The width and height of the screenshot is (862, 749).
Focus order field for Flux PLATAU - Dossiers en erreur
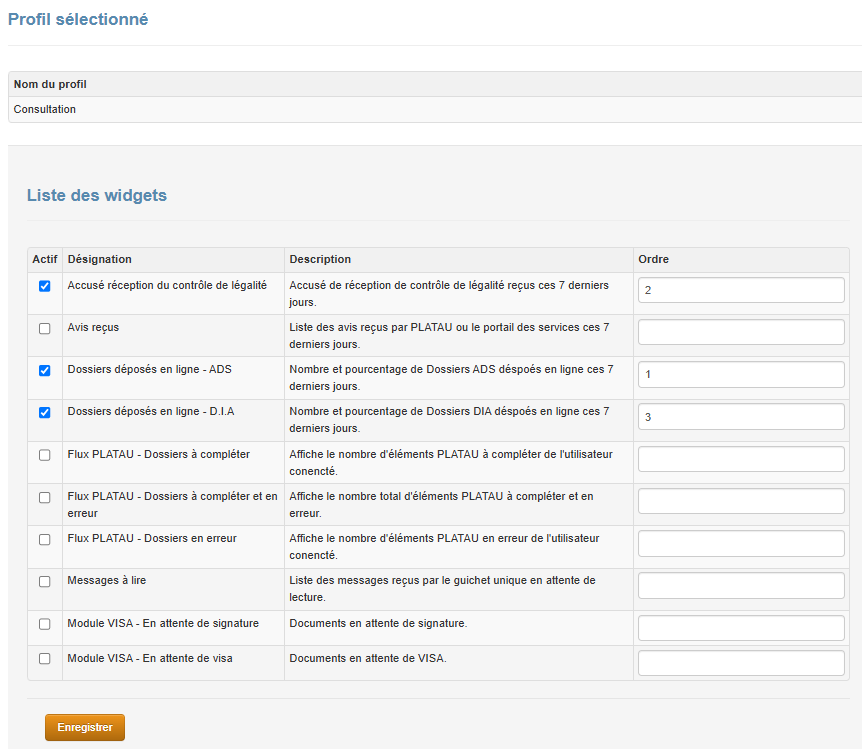click(740, 543)
